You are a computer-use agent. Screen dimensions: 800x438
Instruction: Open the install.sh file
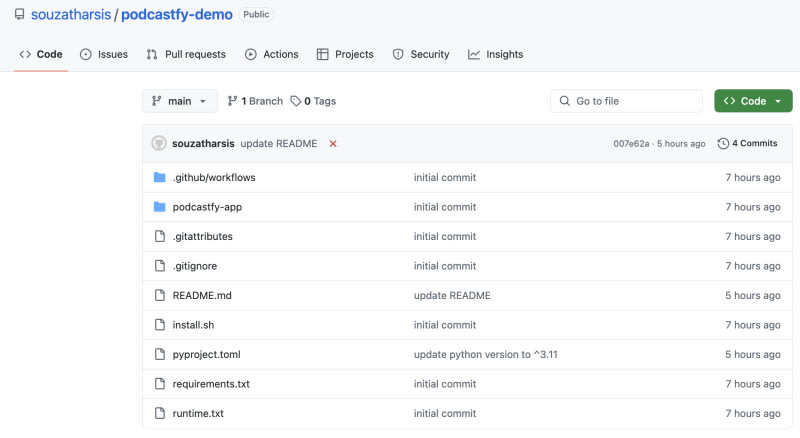point(191,325)
